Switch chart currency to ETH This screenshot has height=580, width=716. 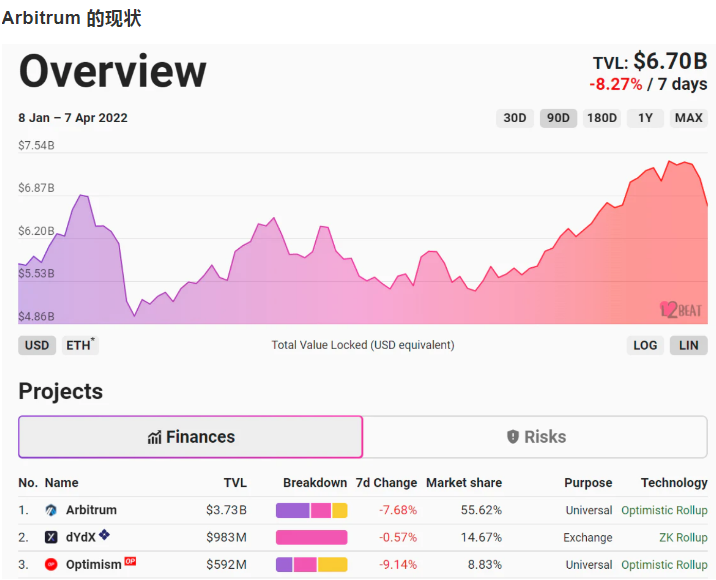click(x=80, y=345)
